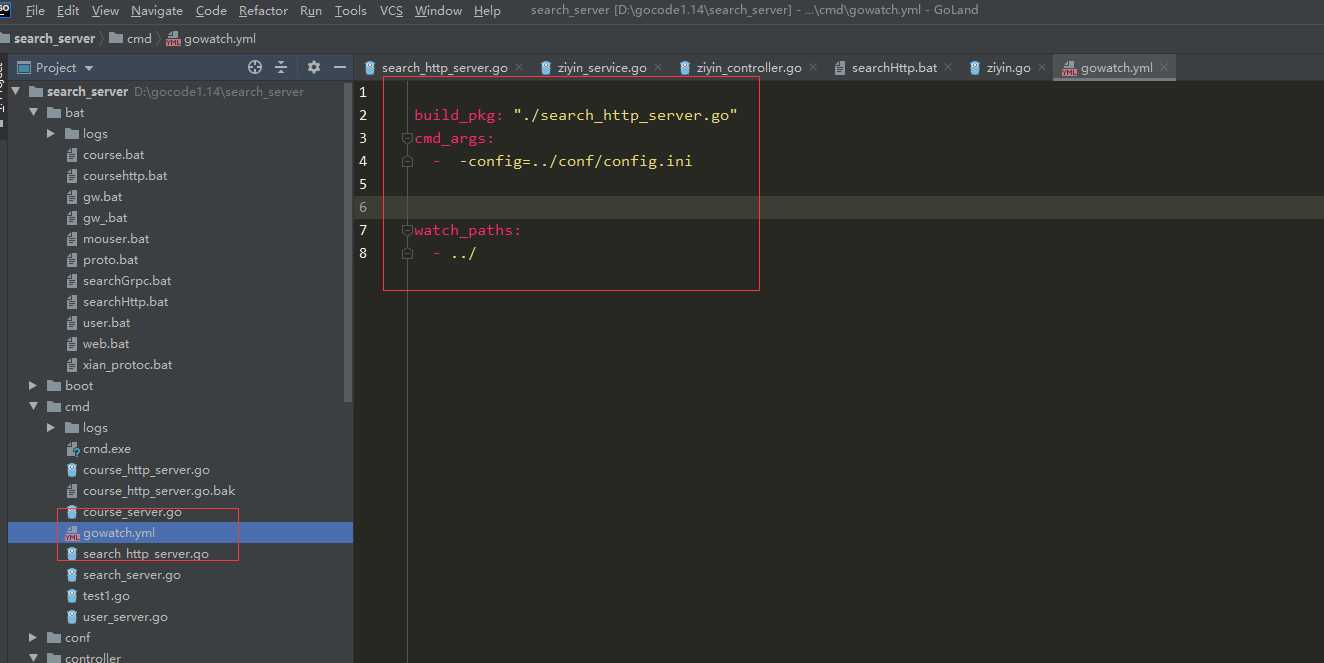Open the Code menu
The width and height of the screenshot is (1324, 663).
211,10
